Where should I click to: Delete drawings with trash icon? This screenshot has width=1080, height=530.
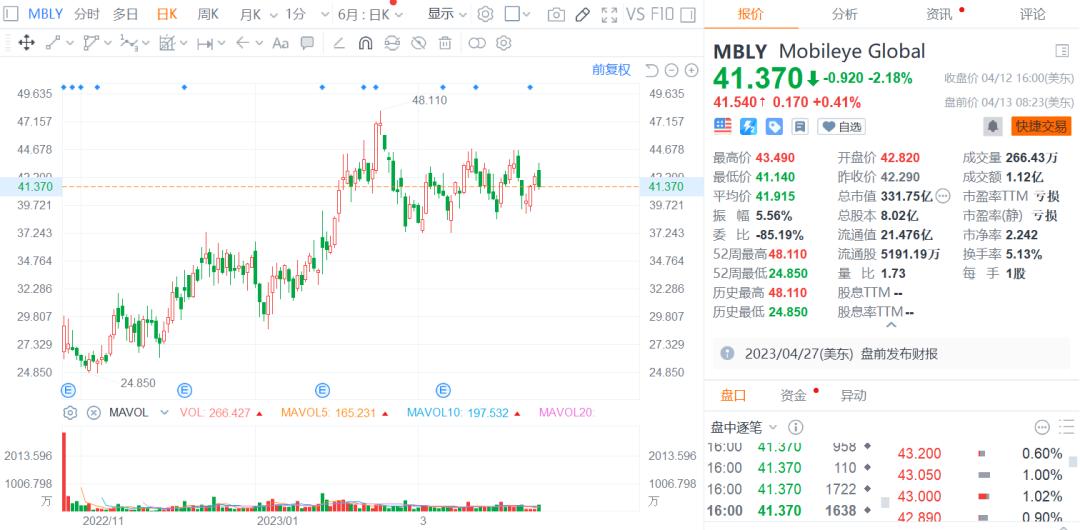[x=445, y=43]
